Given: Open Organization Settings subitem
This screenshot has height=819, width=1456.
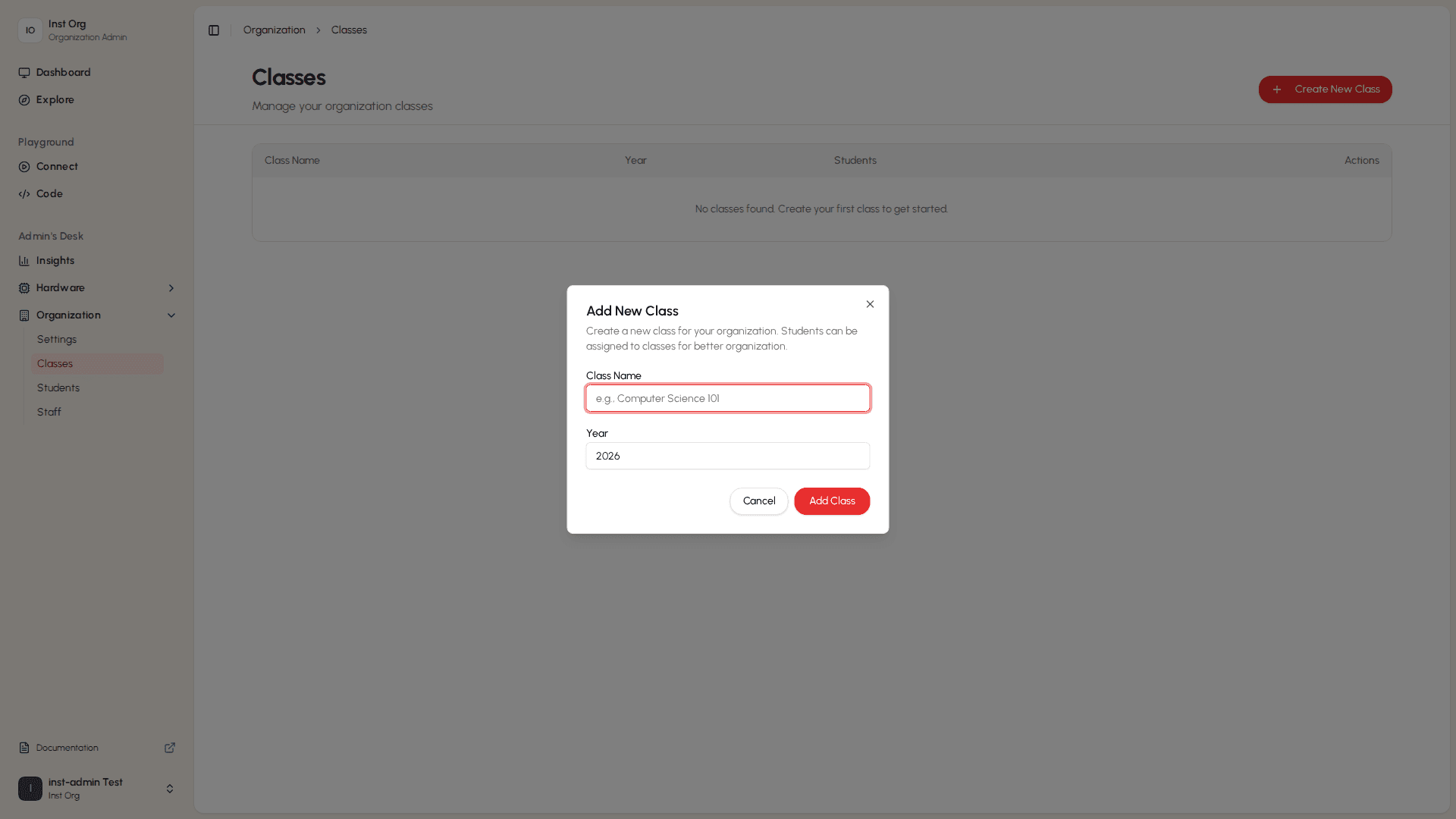Looking at the screenshot, I should [97, 340].
